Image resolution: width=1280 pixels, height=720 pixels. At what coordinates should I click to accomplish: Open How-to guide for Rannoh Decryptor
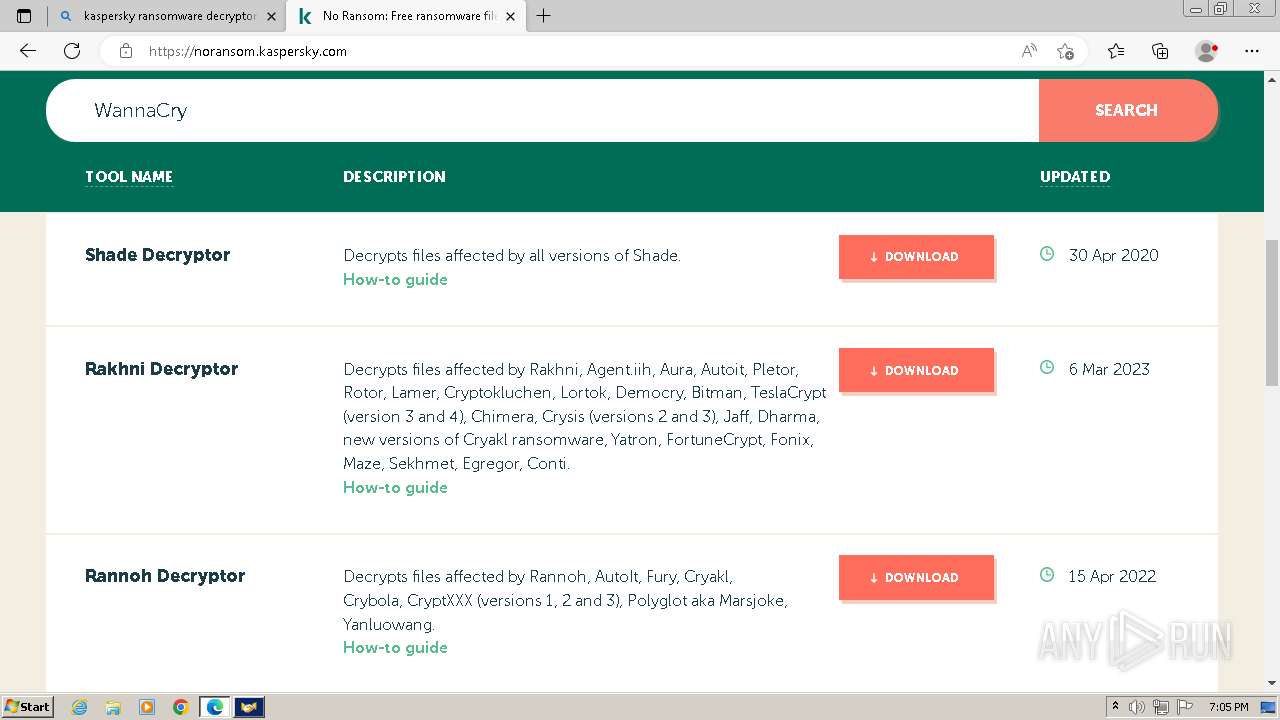(395, 648)
